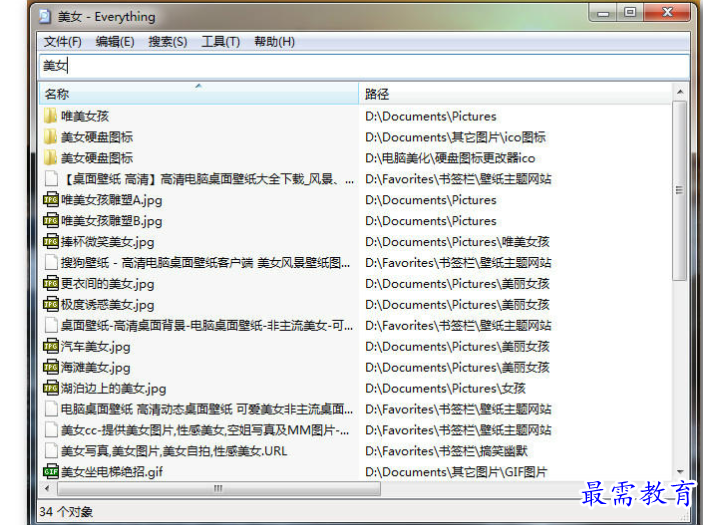The height and width of the screenshot is (525, 703).
Task: Click JPG icon of 唯美女孩雕塑A.jpg
Action: (51, 200)
